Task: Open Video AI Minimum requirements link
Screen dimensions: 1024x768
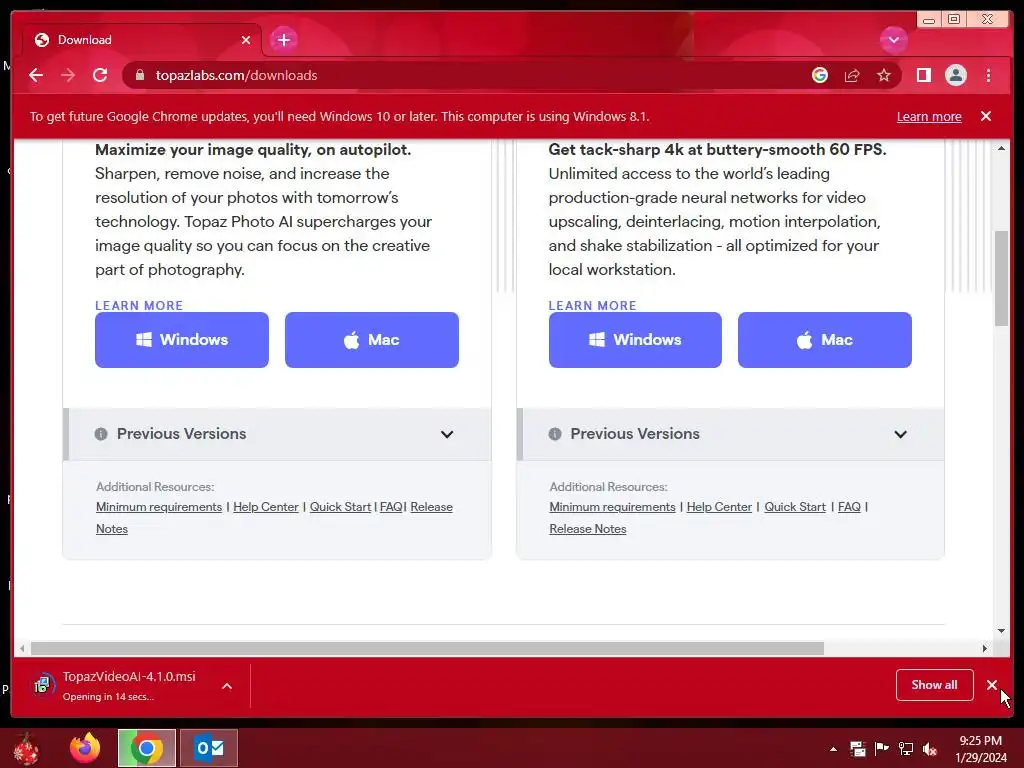Action: [x=612, y=507]
